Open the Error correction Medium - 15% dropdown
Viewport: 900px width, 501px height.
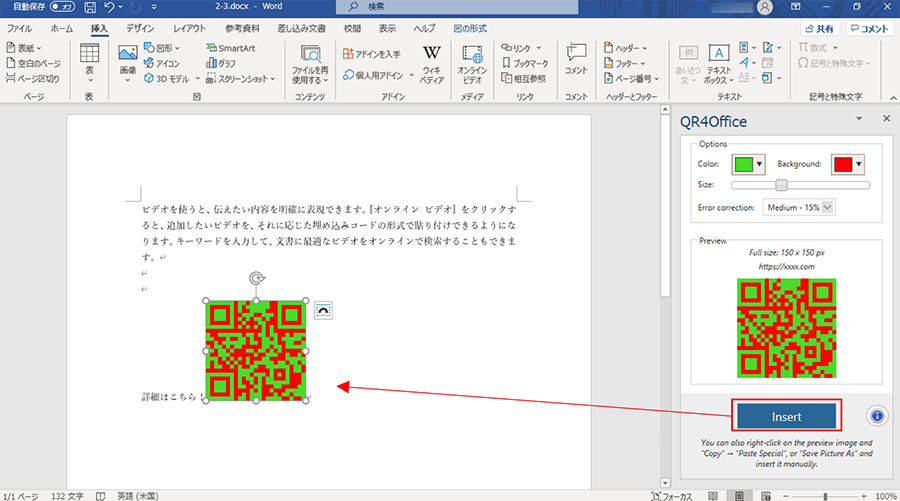tap(798, 207)
